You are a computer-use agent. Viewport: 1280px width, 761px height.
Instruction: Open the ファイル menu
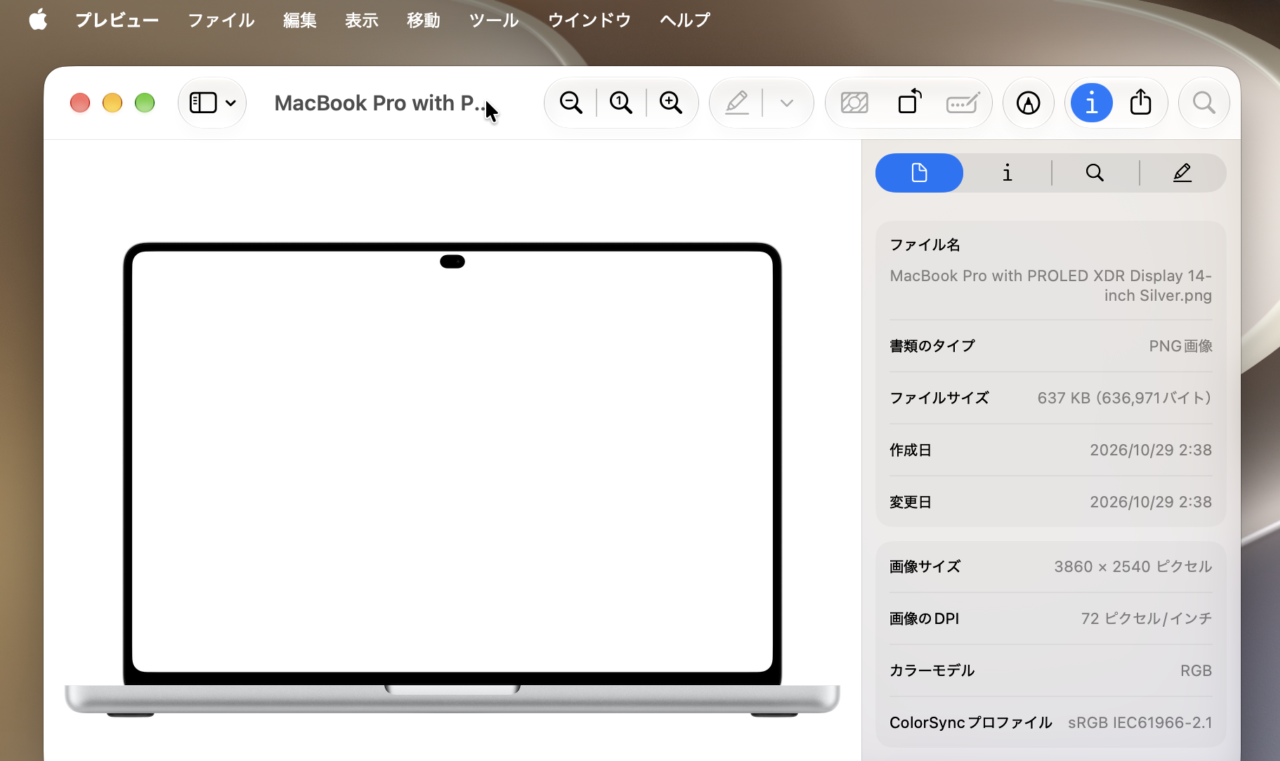click(x=221, y=20)
